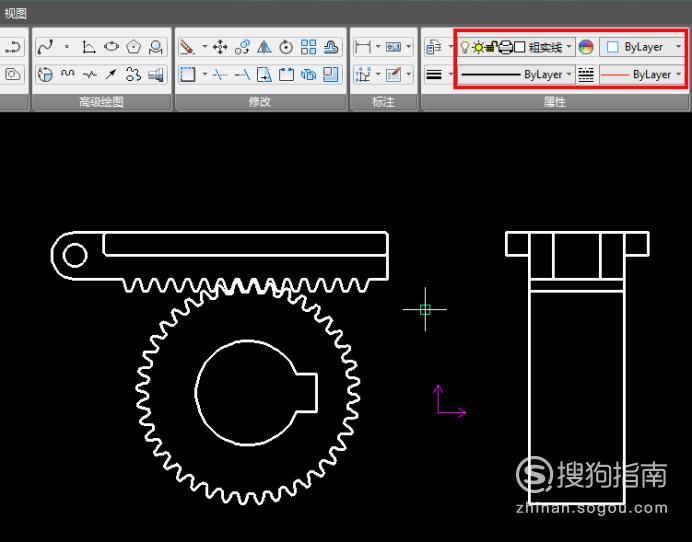Image resolution: width=692 pixels, height=542 pixels.
Task: Expand the stretch tool dropdown arrow
Action: (x=205, y=74)
